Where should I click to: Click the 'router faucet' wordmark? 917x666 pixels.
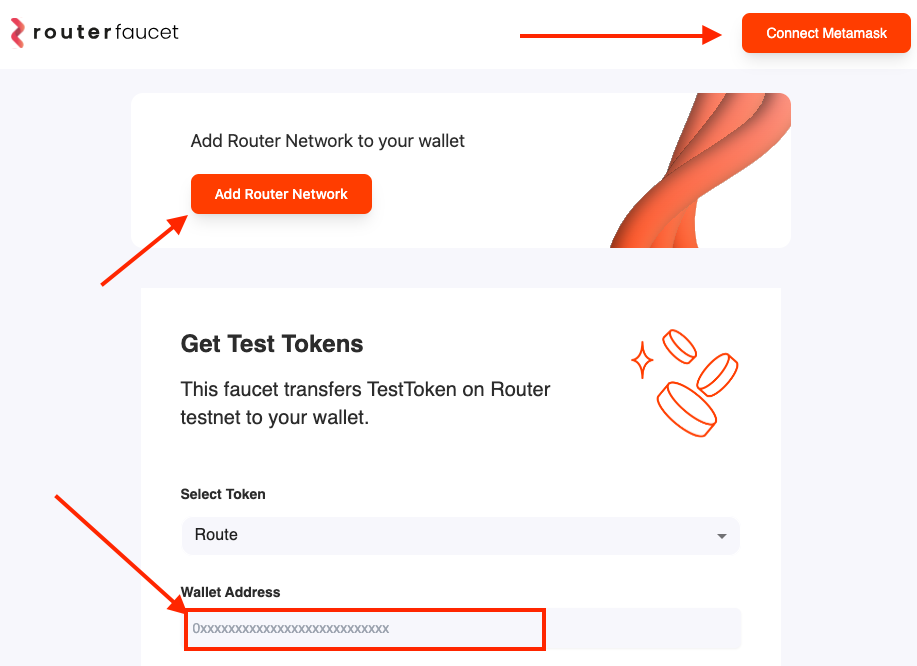click(105, 32)
